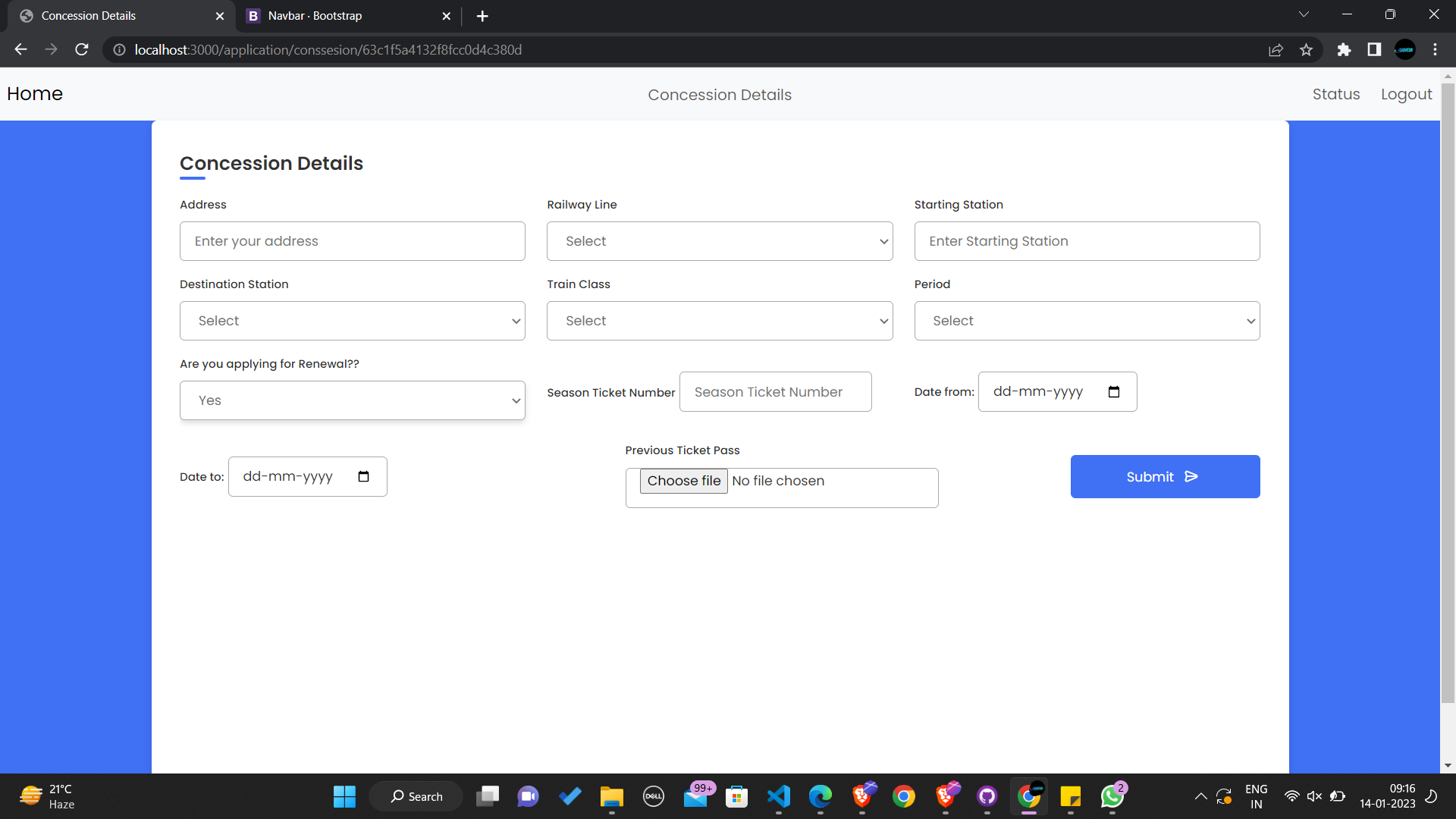
Task: Open the Period select dropdown
Action: point(1086,321)
